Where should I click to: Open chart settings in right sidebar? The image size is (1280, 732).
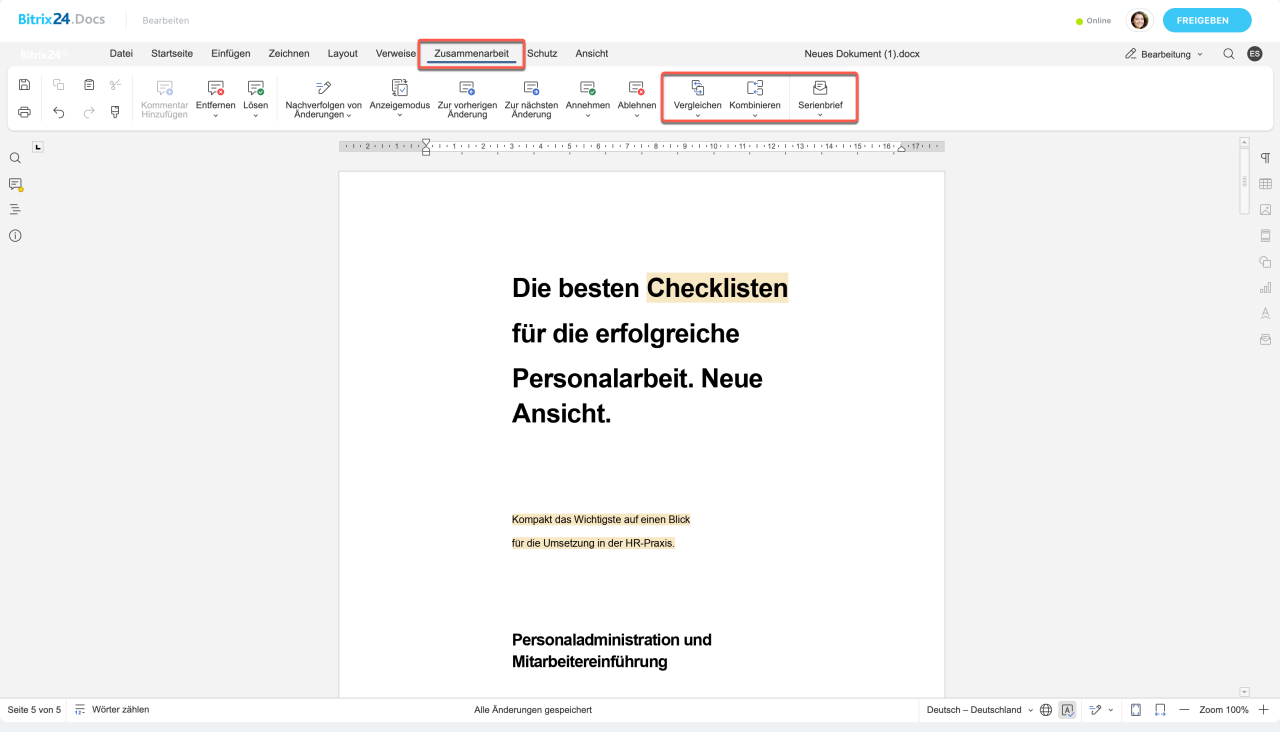(1265, 288)
